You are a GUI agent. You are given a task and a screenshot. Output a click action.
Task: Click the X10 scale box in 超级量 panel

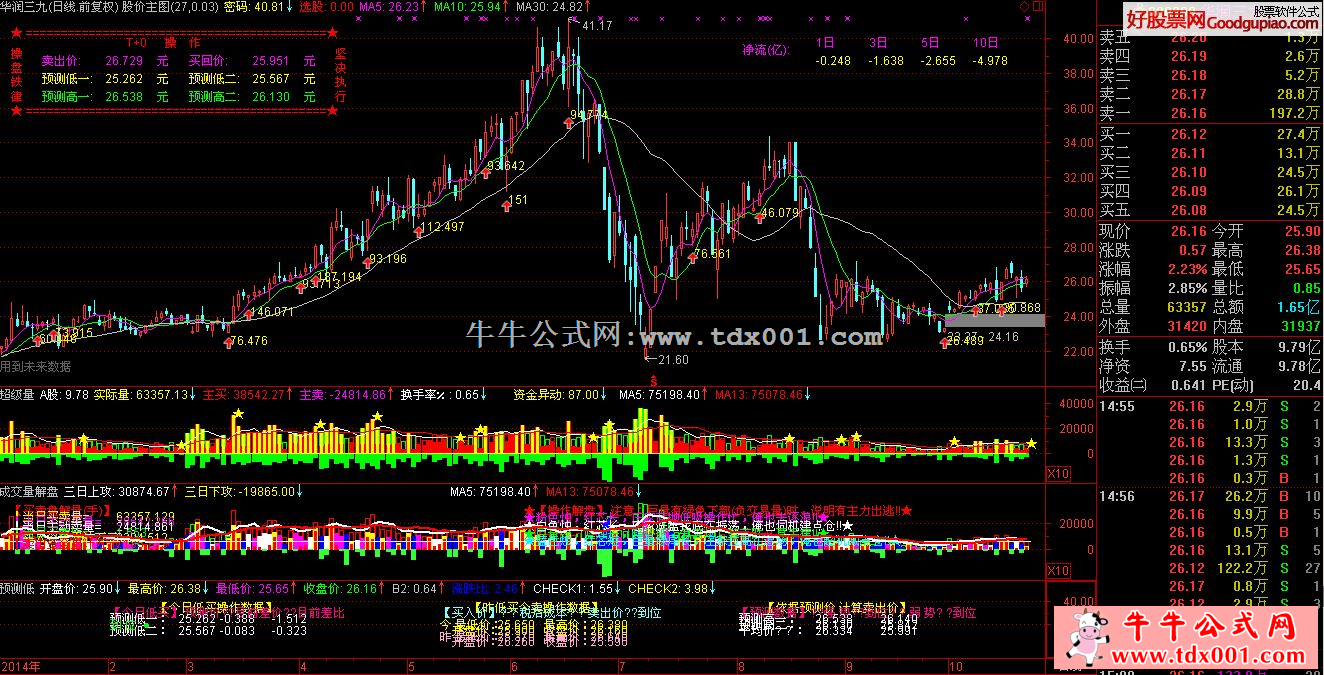click(x=1057, y=473)
